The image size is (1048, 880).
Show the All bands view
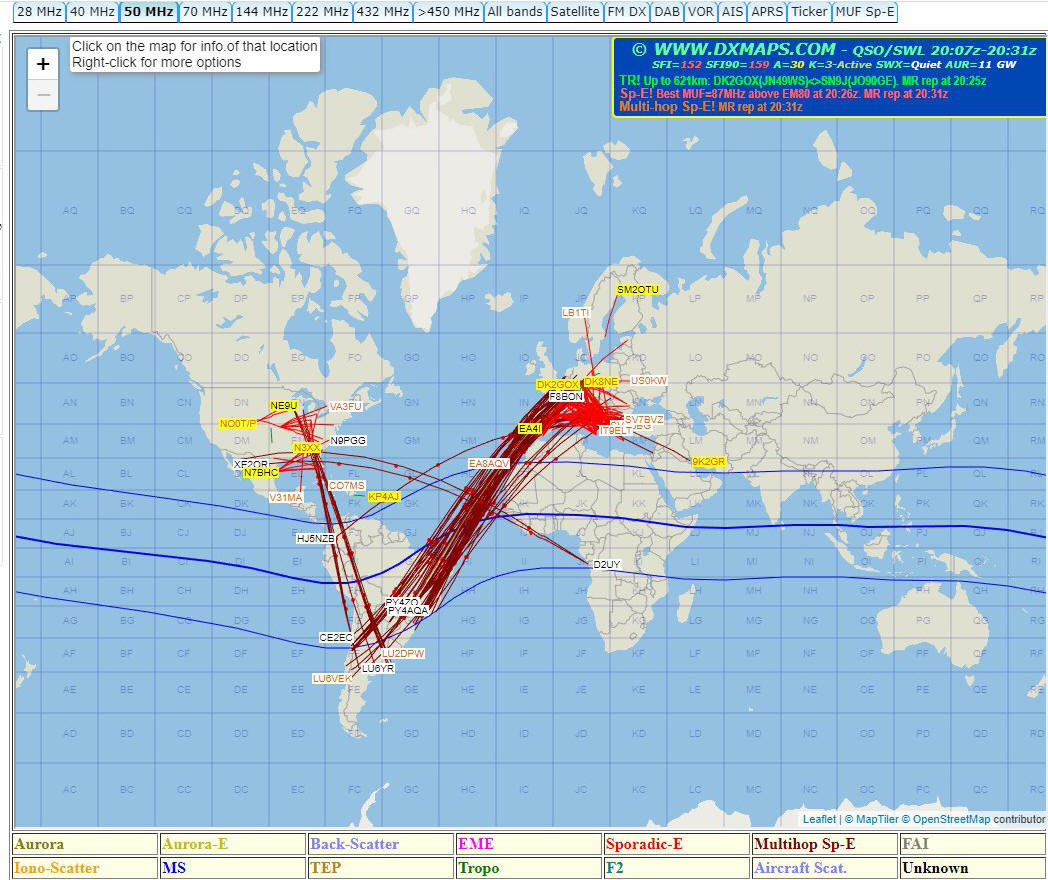point(515,11)
